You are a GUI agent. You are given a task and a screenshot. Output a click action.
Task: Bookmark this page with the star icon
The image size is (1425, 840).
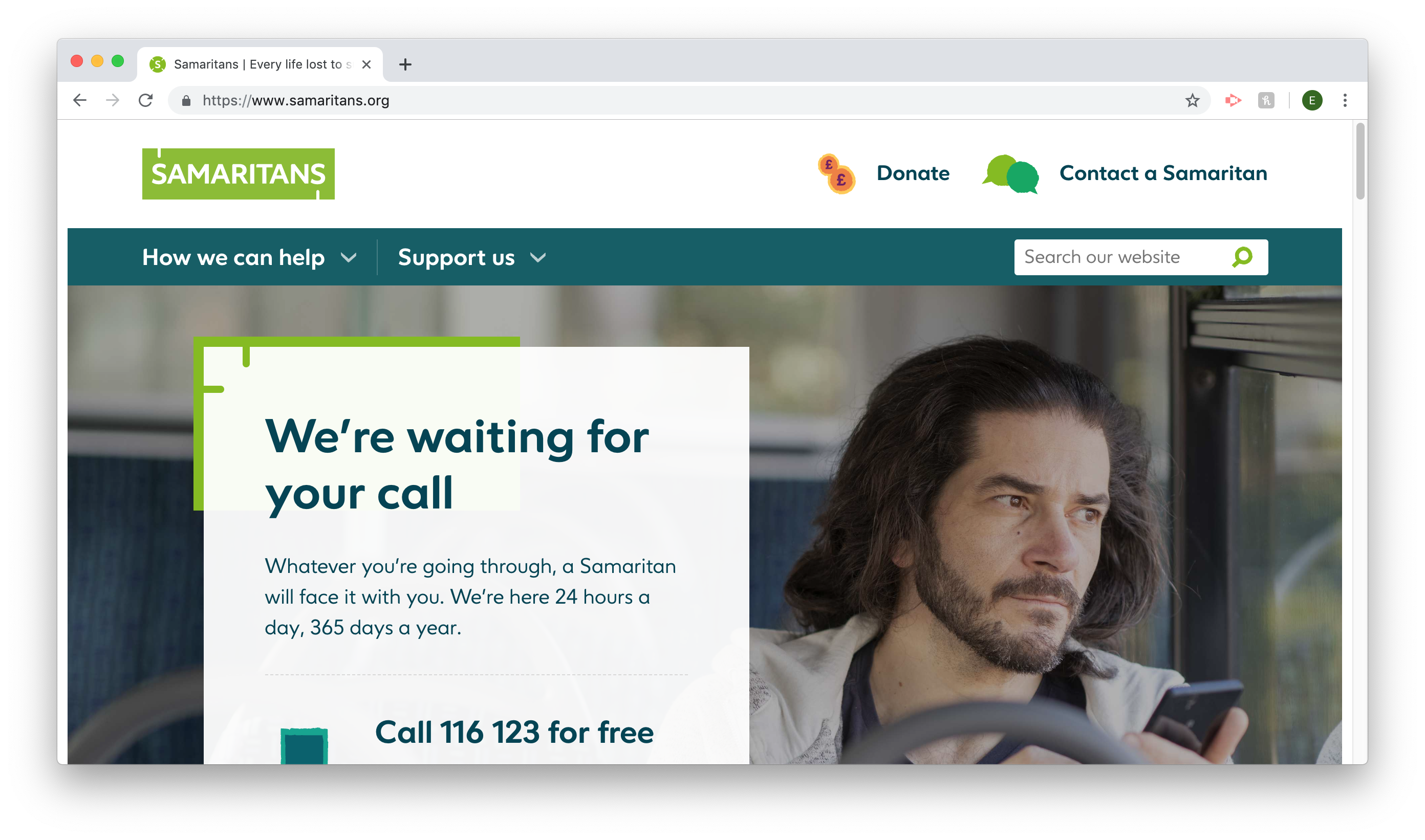(1192, 100)
